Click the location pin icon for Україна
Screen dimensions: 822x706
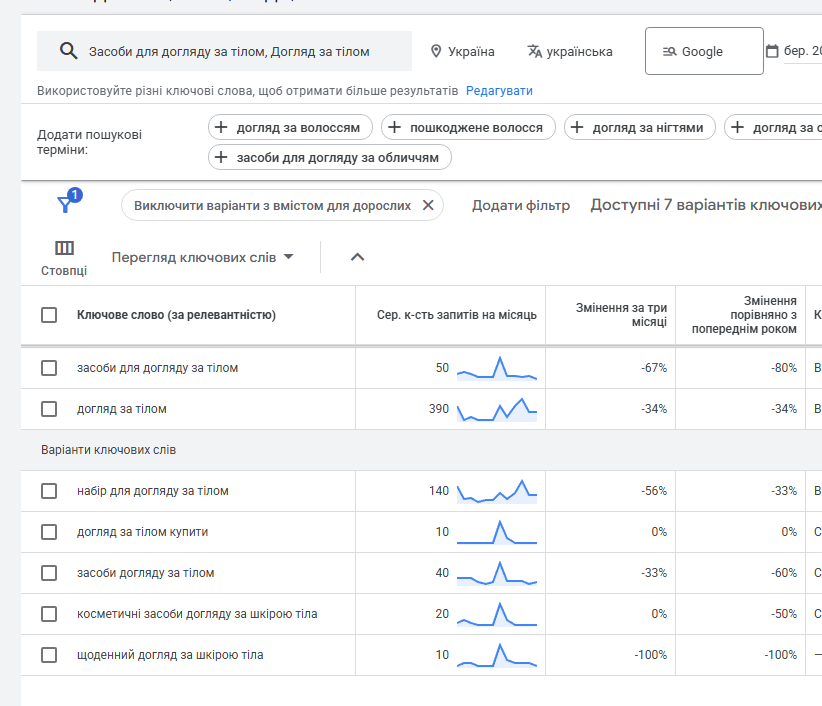point(436,51)
